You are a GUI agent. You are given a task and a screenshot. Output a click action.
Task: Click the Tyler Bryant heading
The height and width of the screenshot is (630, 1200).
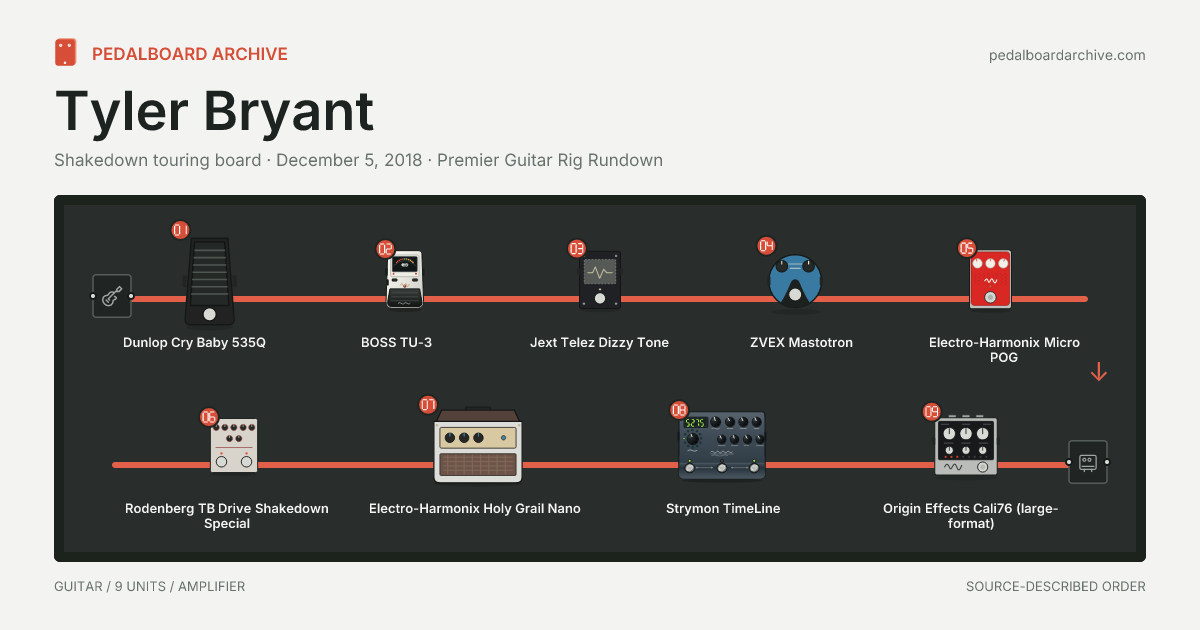[215, 111]
